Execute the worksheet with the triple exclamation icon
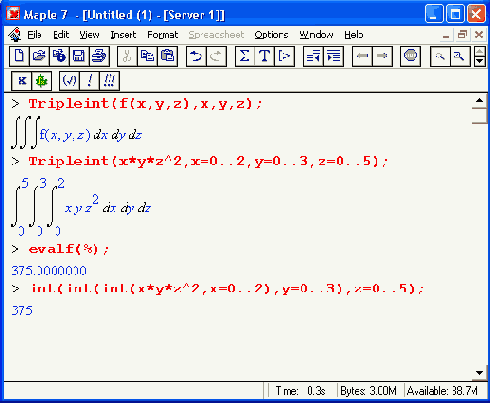Image resolution: width=490 pixels, height=403 pixels. pyautogui.click(x=109, y=81)
